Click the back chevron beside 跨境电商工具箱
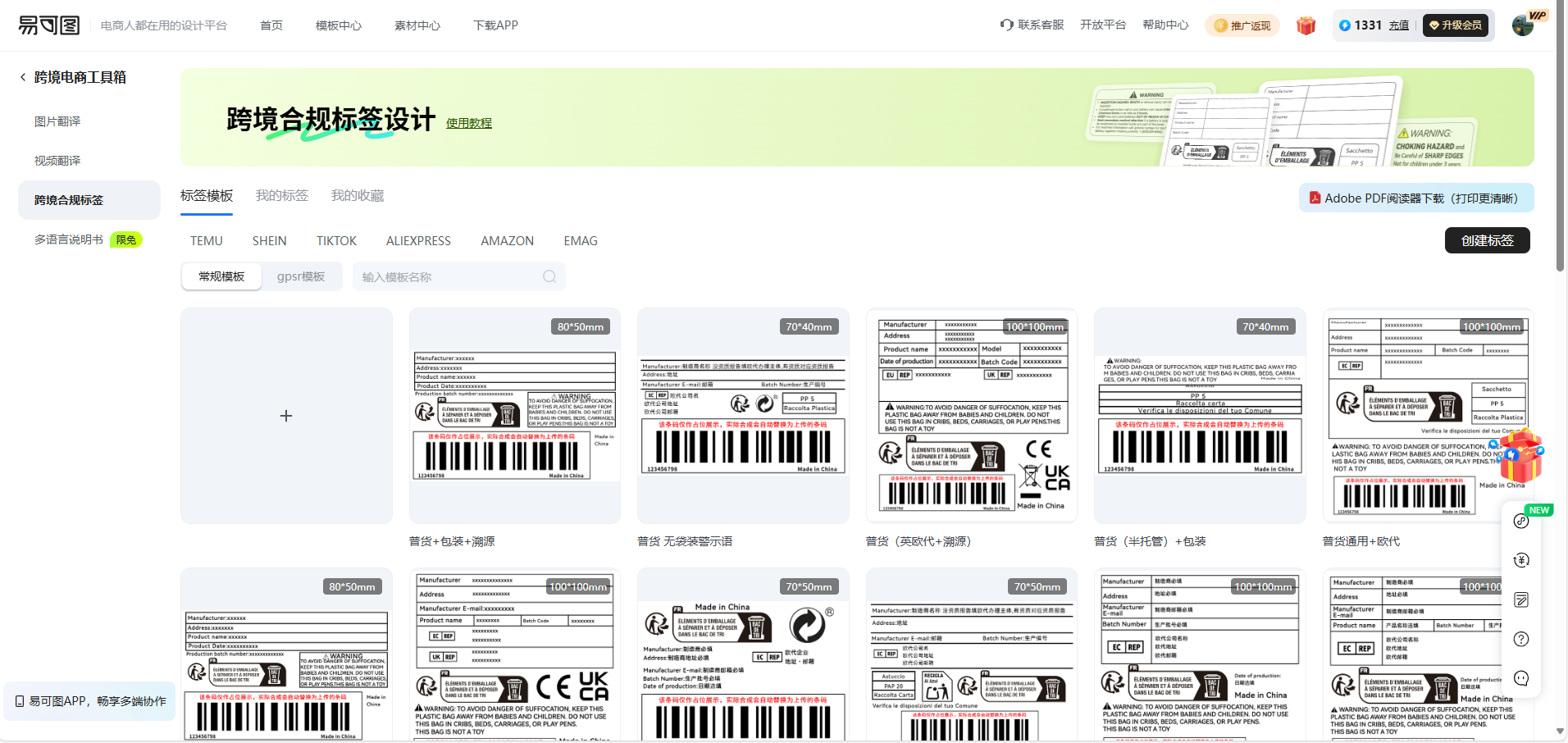Viewport: 1568px width, 743px height. click(23, 77)
